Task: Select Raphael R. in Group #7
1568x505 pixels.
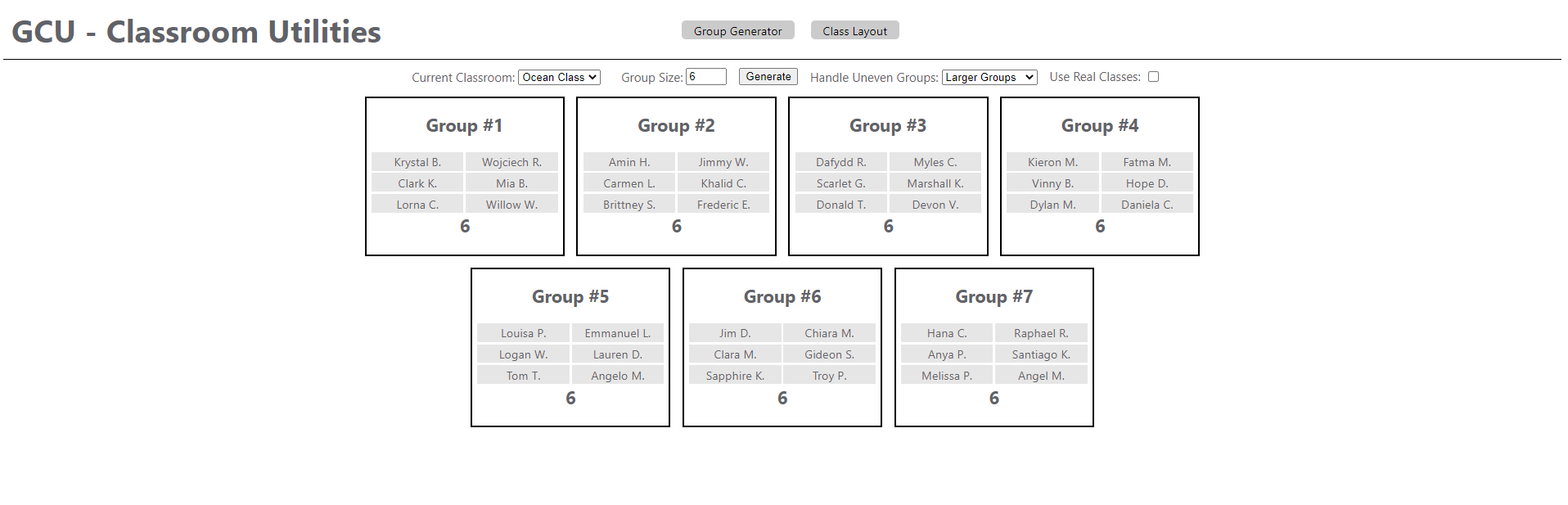Action: pos(1041,332)
